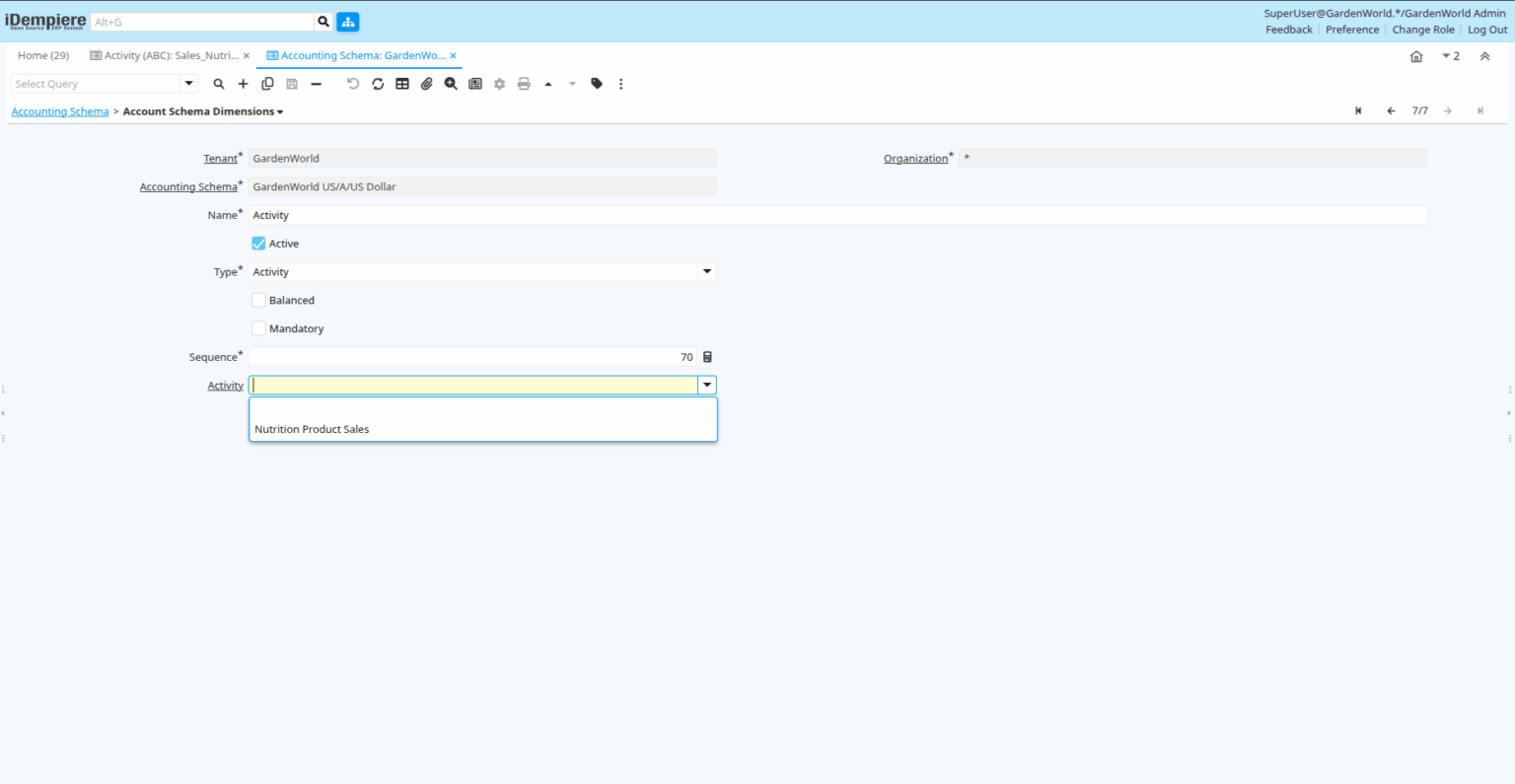Click the Log Out link

pyautogui.click(x=1487, y=30)
